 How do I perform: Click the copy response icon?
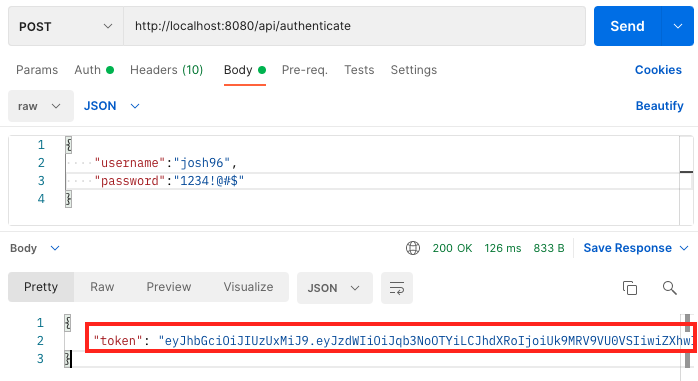[629, 288]
